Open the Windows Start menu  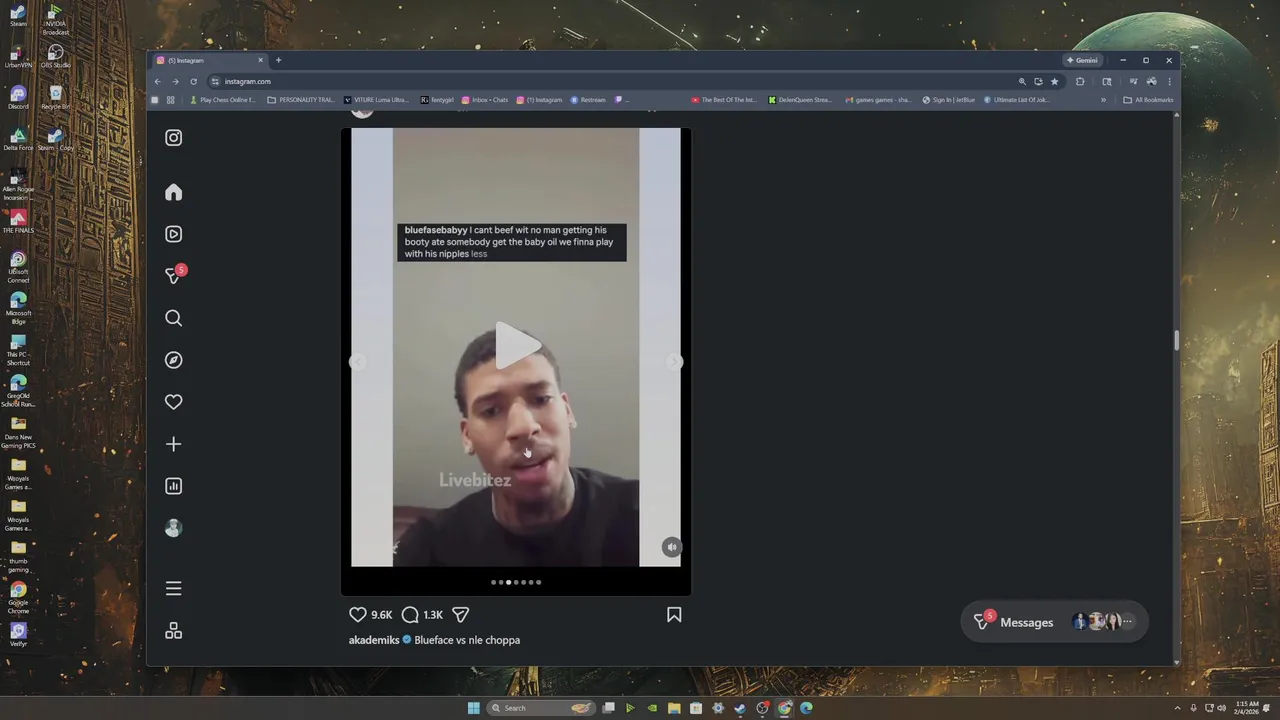[x=473, y=708]
